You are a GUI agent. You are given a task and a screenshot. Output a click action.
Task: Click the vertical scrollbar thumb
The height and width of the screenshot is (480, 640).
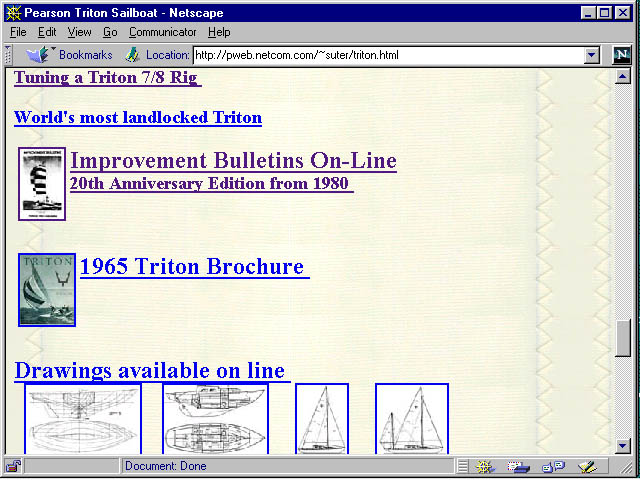[622, 338]
